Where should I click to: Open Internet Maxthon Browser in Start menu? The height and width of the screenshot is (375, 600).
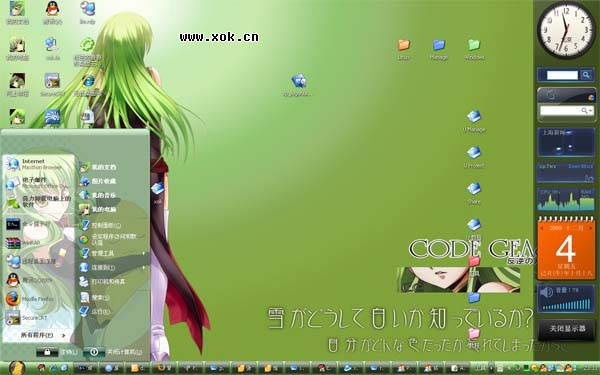[x=38, y=164]
